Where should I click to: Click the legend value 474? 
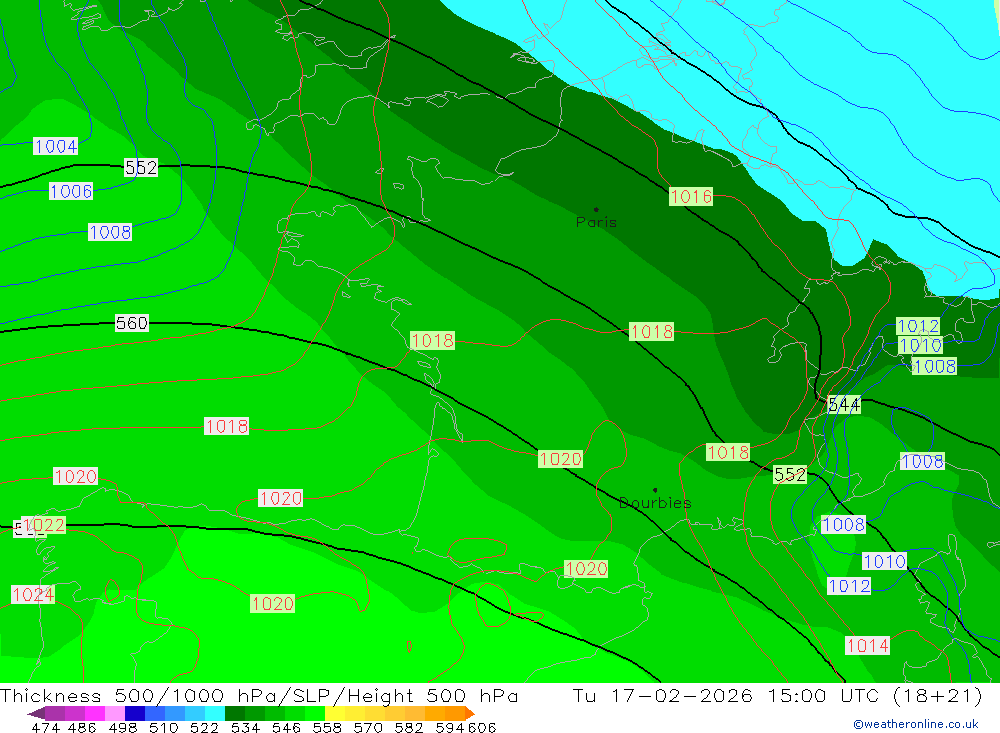coord(45,728)
